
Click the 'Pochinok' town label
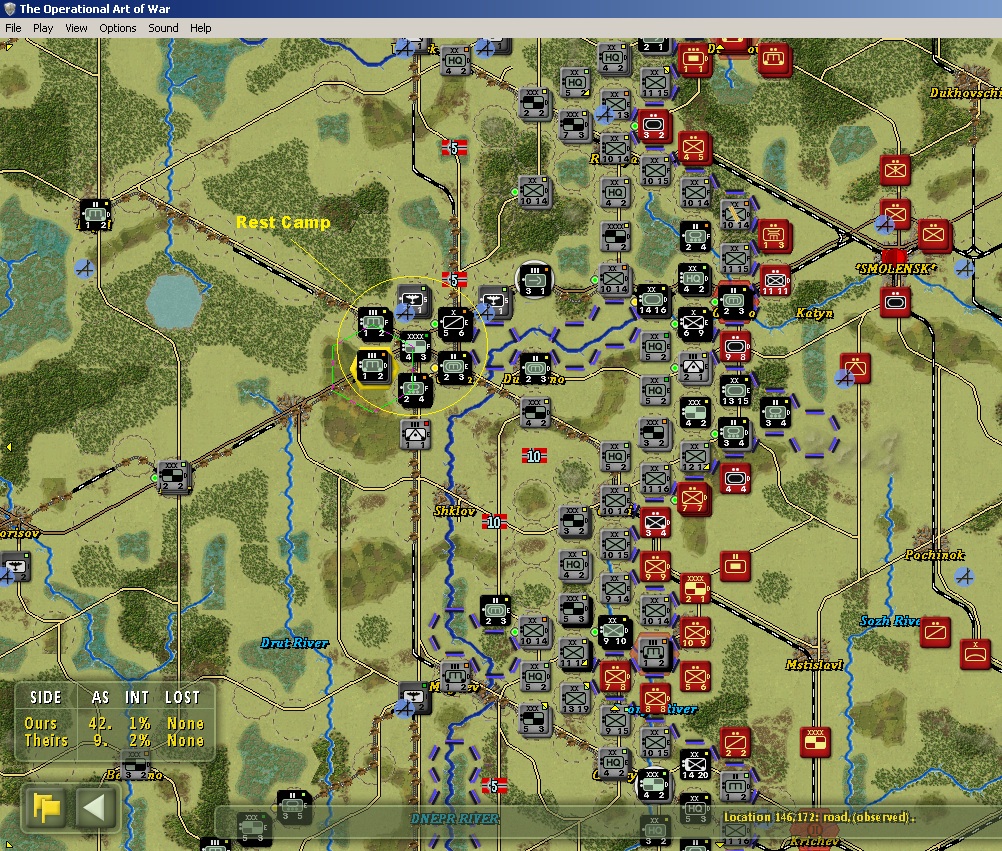point(935,555)
